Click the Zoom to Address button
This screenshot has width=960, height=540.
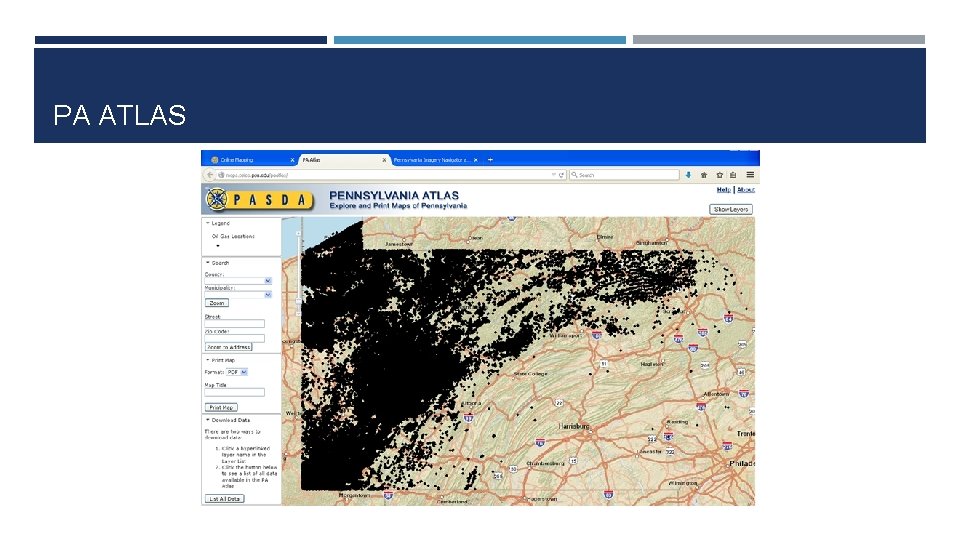coord(228,347)
